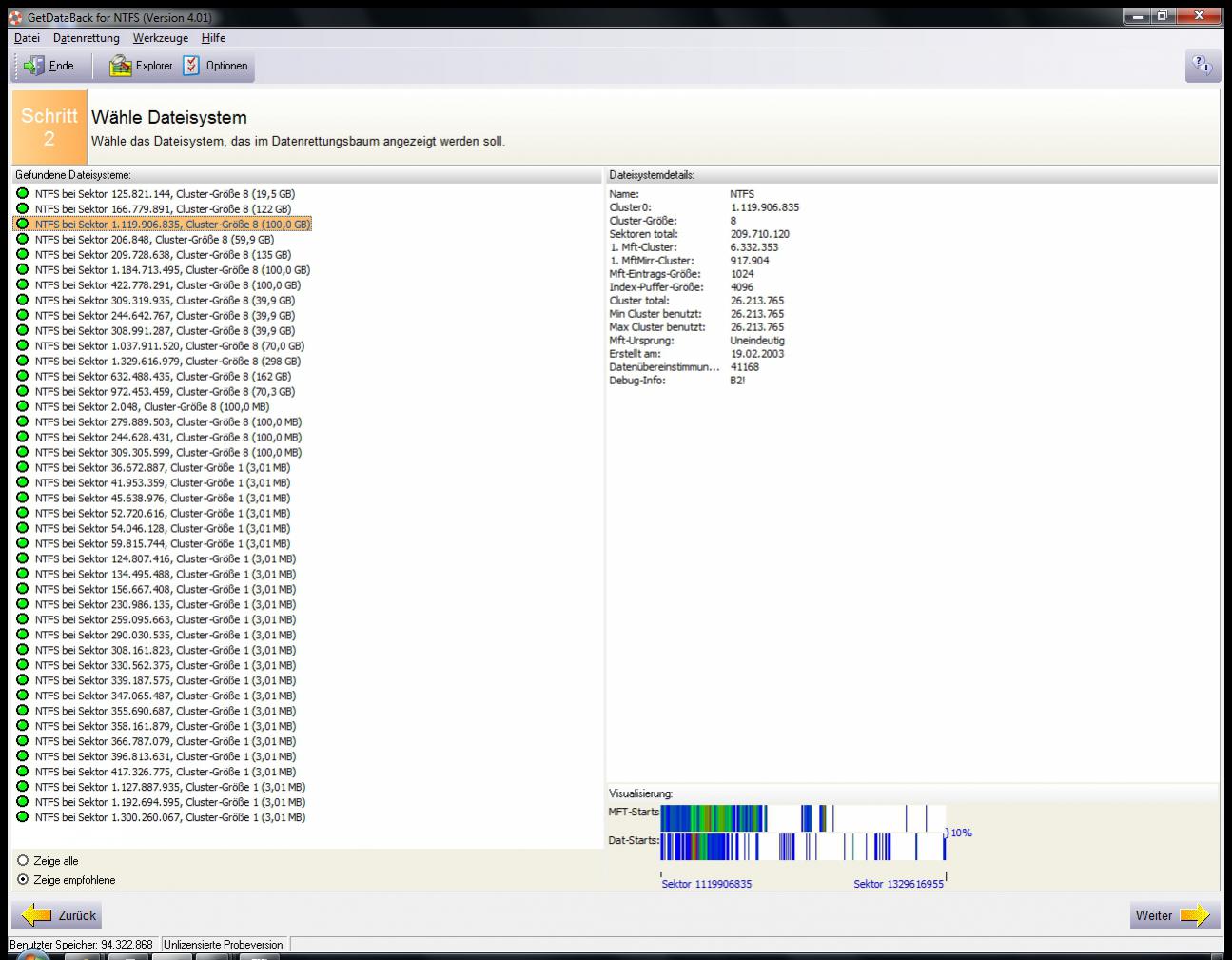This screenshot has height=960, width=1232.
Task: Click the 'Sektor 1329616955' label
Action: (899, 884)
